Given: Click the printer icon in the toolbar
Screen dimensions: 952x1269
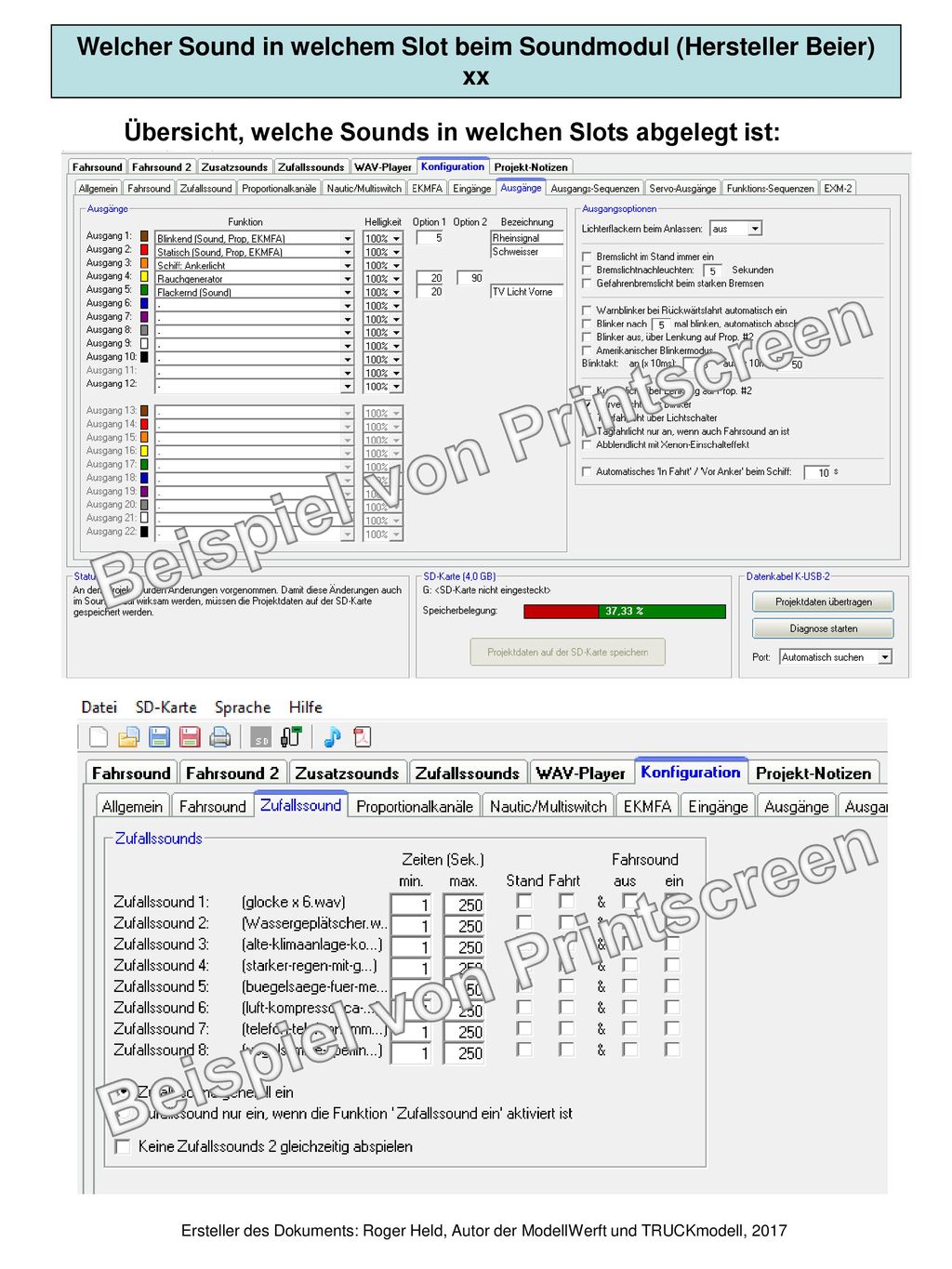Looking at the screenshot, I should click(x=220, y=737).
